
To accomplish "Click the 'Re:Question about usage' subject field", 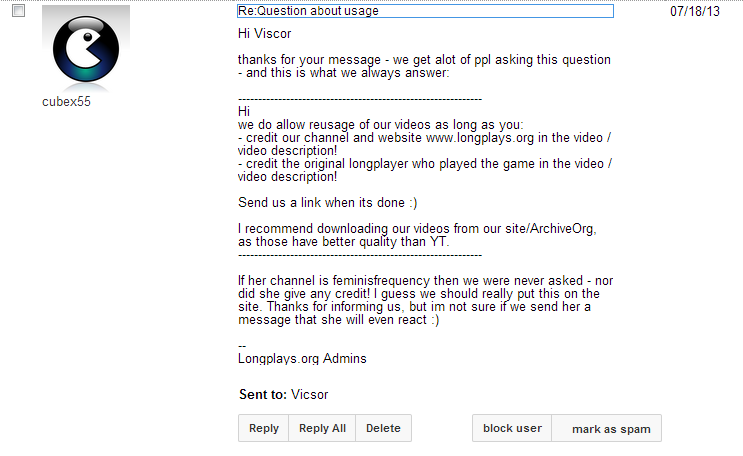I will coord(425,11).
